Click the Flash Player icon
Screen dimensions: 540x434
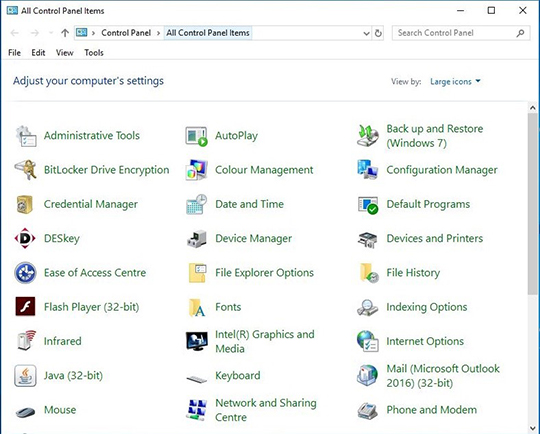pyautogui.click(x=25, y=306)
